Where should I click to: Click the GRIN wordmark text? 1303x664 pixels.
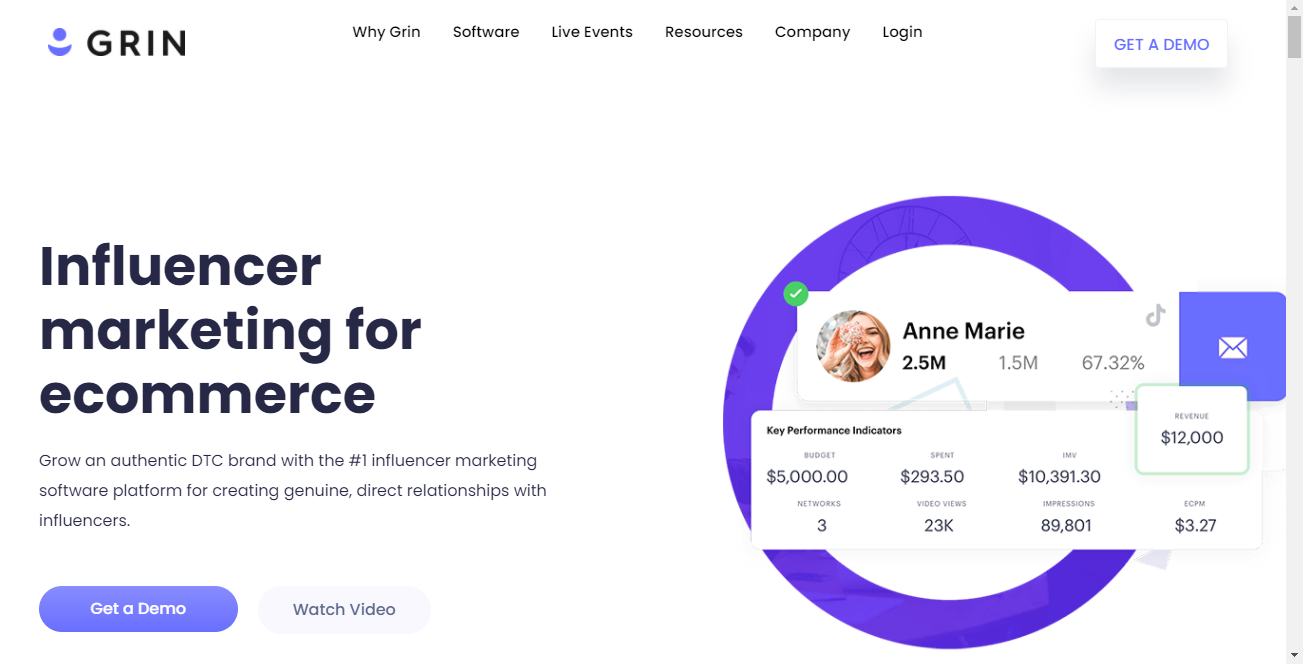[136, 43]
